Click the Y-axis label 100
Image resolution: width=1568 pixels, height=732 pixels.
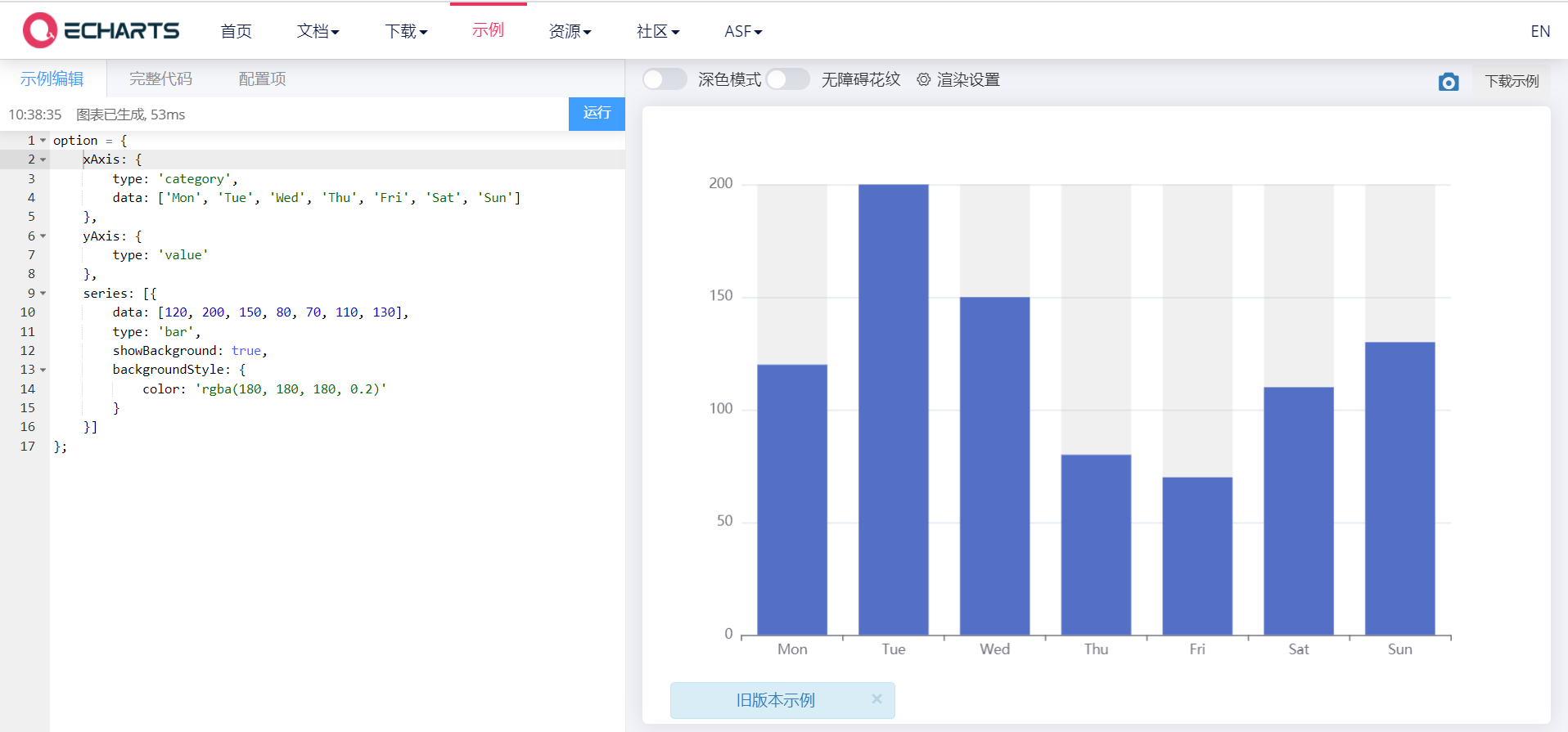tap(721, 408)
